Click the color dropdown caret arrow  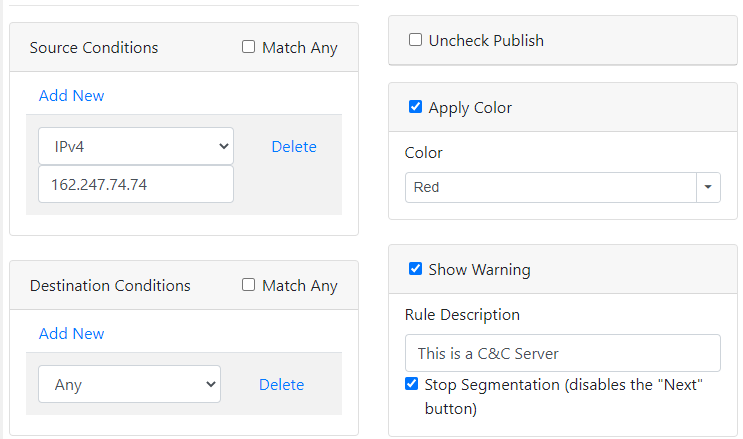coord(708,187)
